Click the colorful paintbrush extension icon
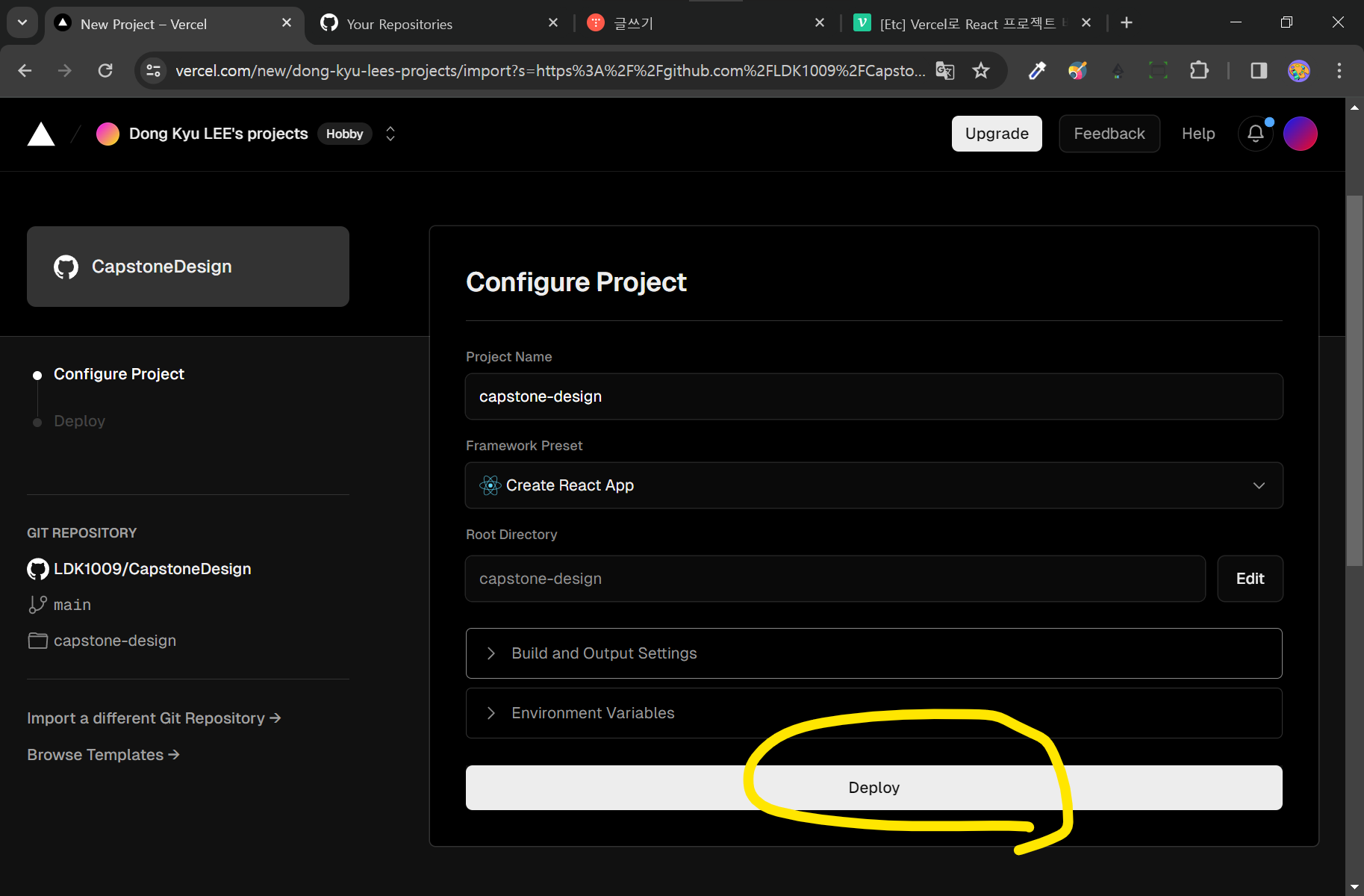Screen dimensions: 1364x896 click(1077, 71)
